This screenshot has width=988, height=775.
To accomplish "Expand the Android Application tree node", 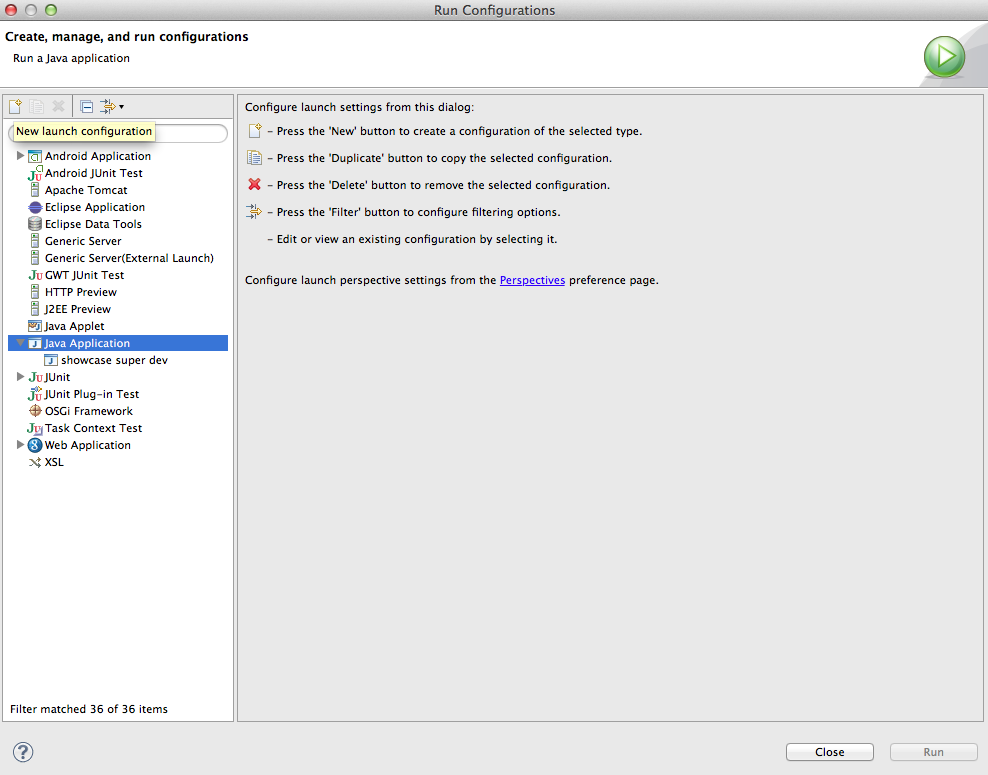I will (x=20, y=156).
